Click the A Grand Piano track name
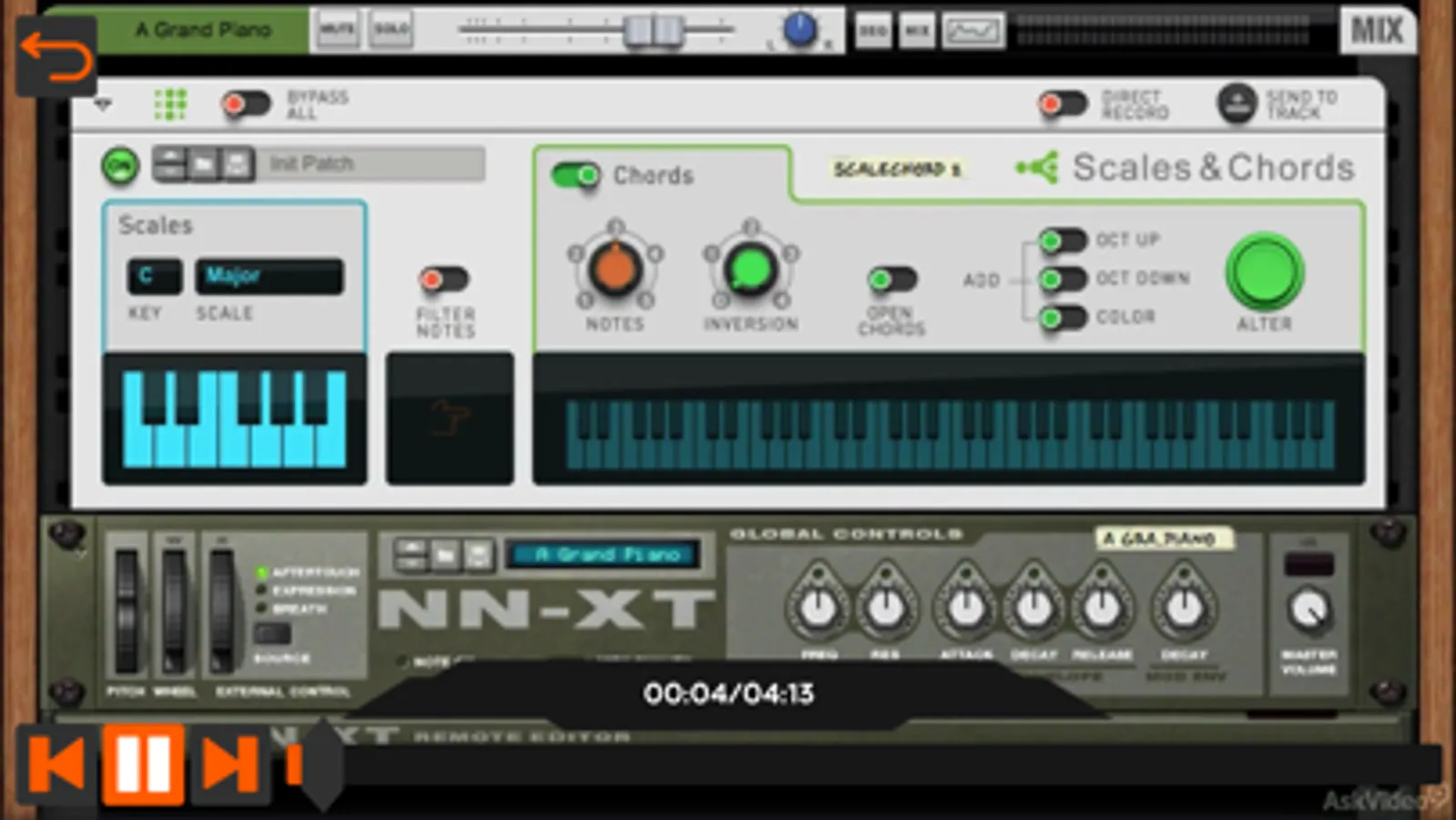The width and height of the screenshot is (1456, 820). tap(203, 30)
